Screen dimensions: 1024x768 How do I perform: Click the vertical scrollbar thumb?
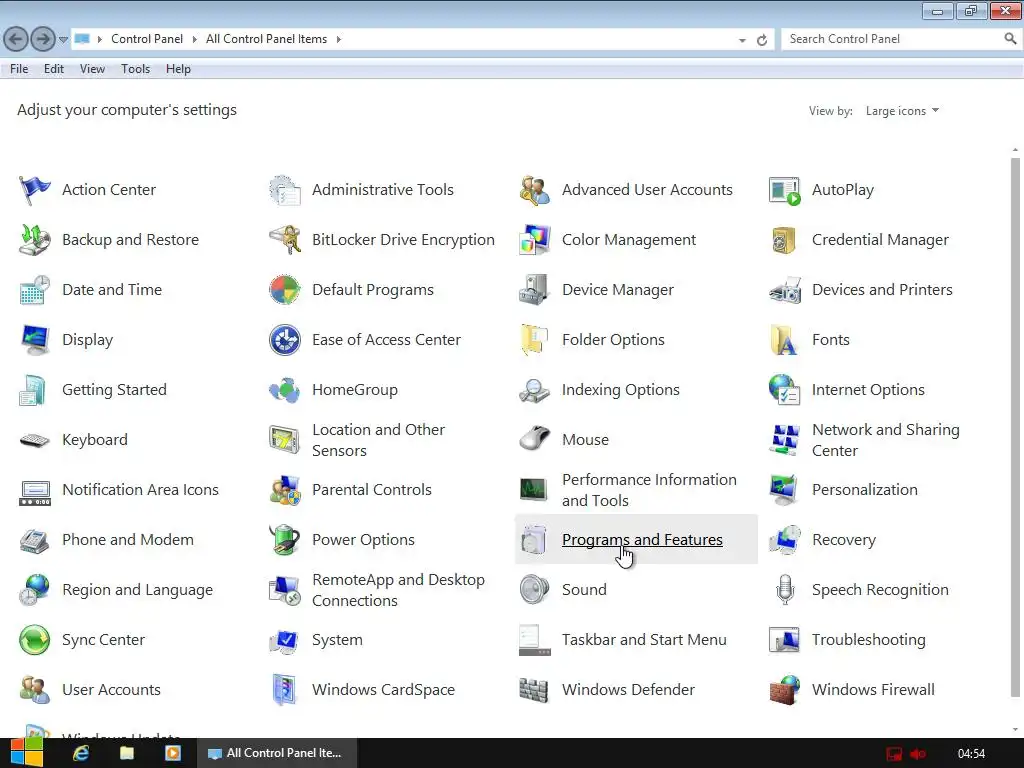pyautogui.click(x=1015, y=428)
